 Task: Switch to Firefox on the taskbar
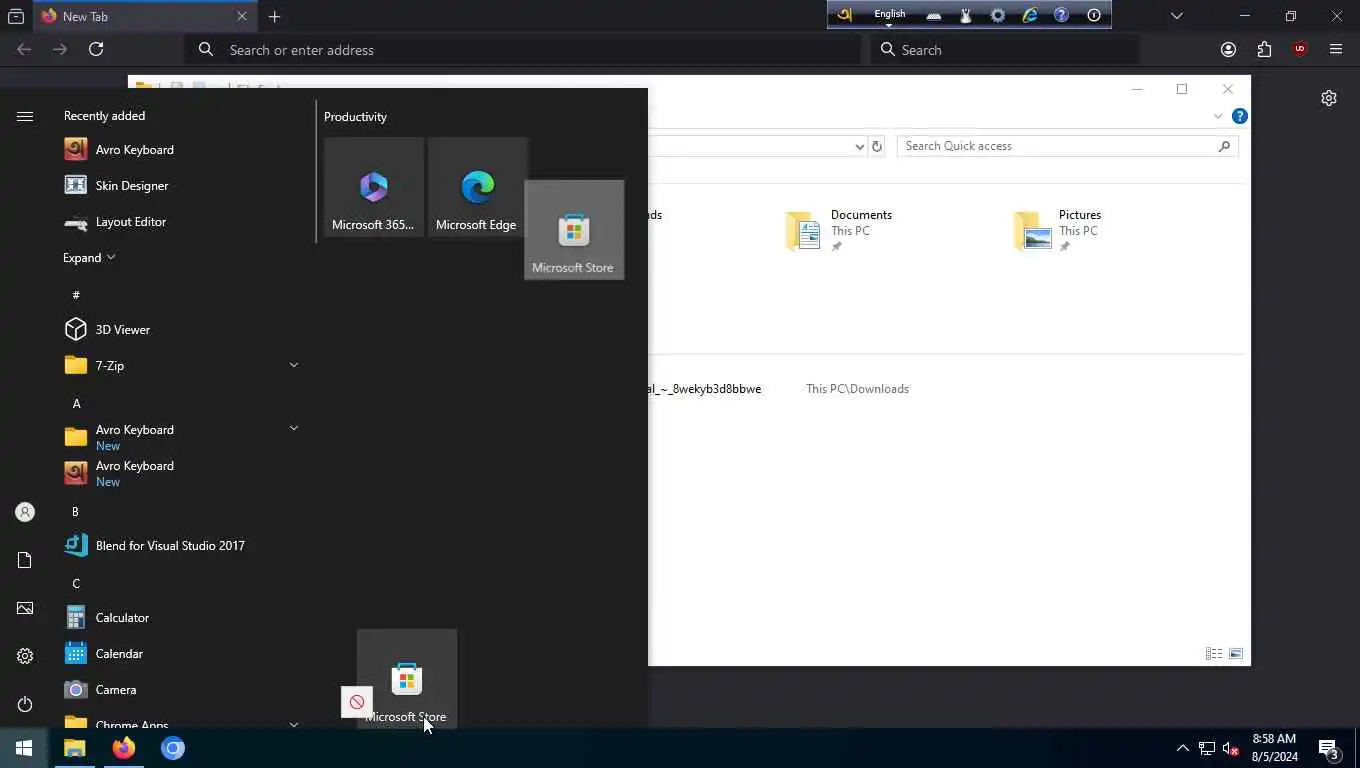pyautogui.click(x=124, y=748)
